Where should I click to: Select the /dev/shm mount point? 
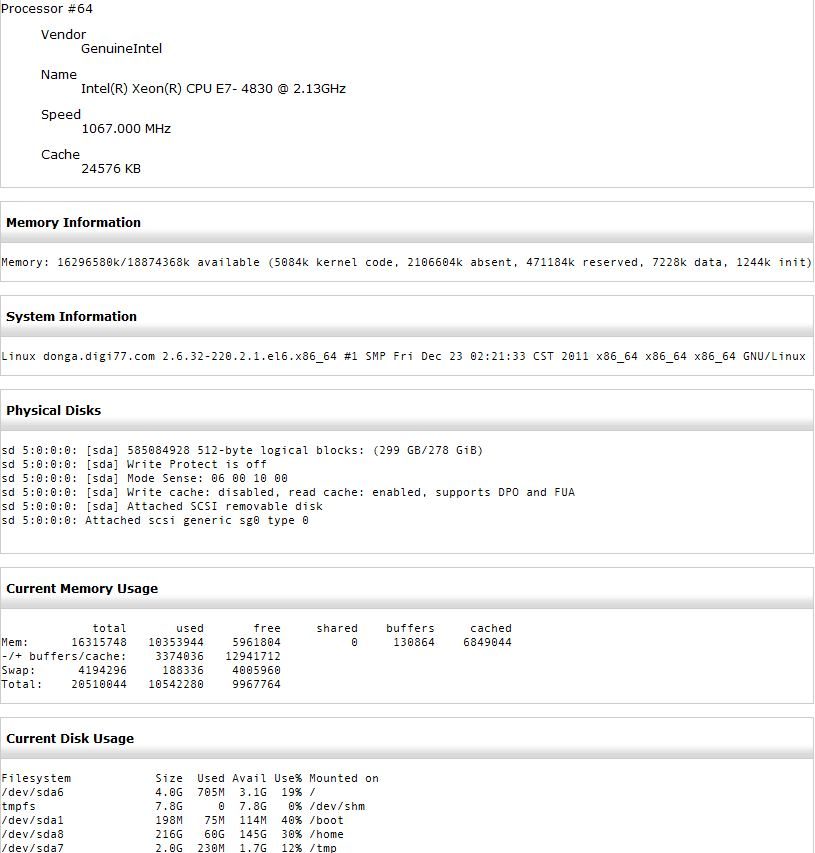point(337,807)
